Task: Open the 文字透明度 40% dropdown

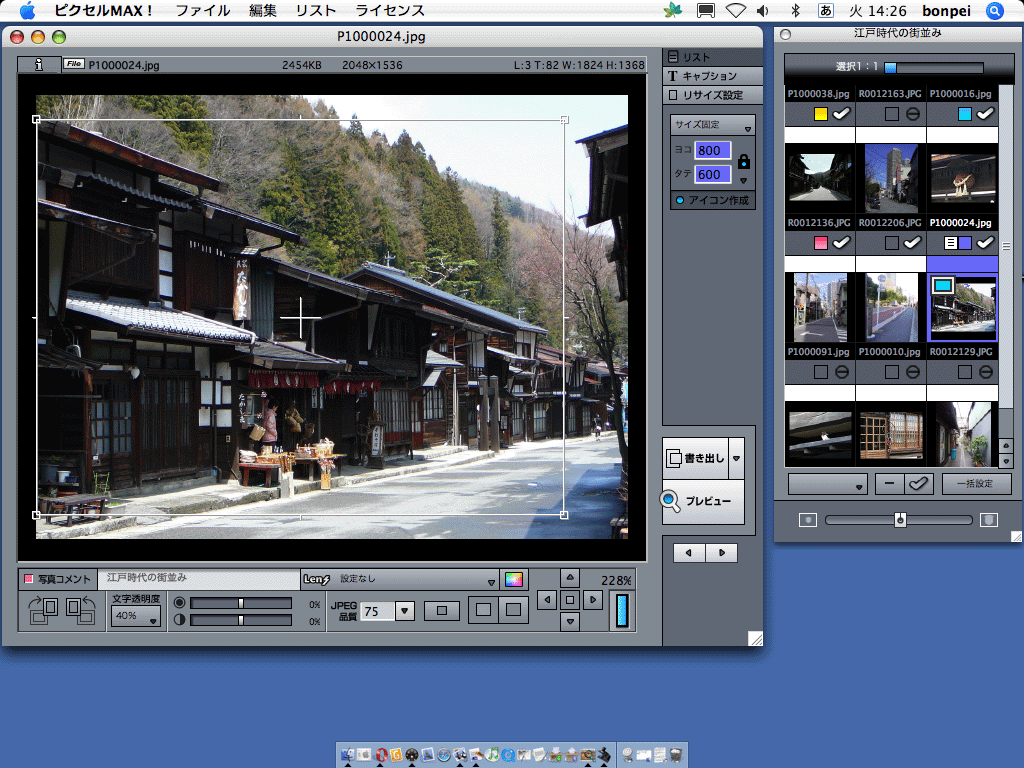Action: (136, 616)
